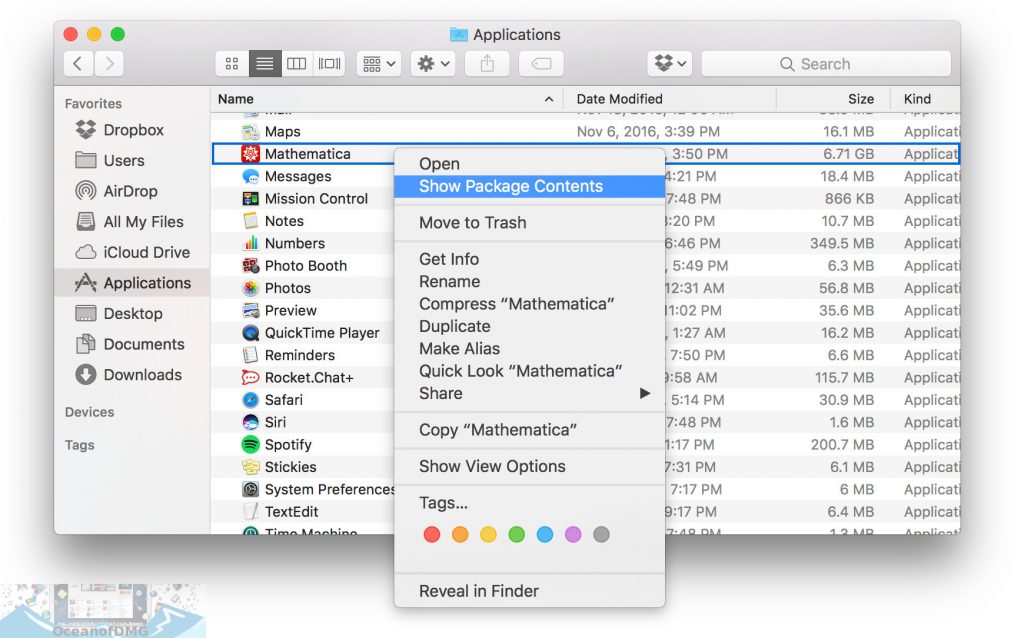The width and height of the screenshot is (1024, 638).
Task: Open the Action gear dropdown menu
Action: (433, 64)
